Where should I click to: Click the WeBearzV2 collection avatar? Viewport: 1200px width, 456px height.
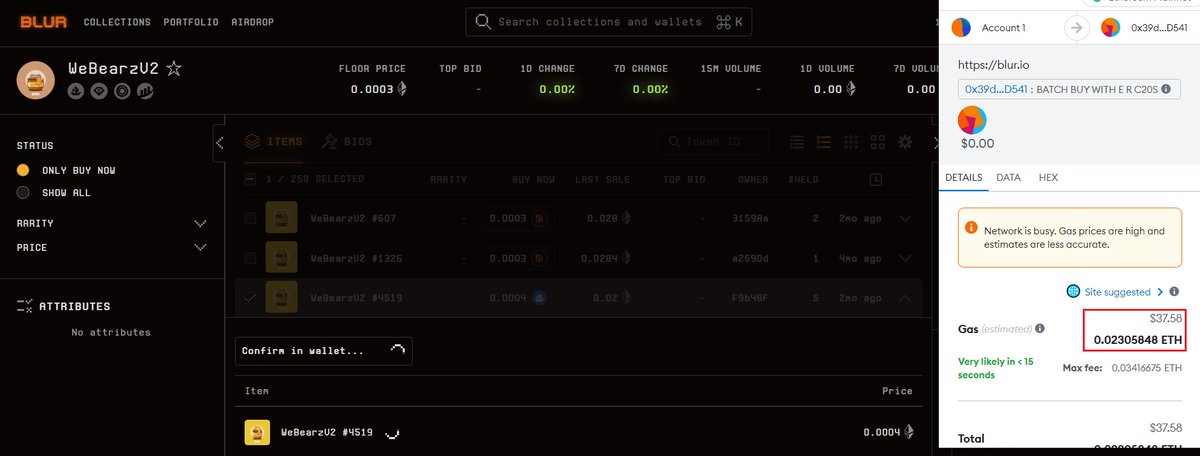(x=36, y=80)
